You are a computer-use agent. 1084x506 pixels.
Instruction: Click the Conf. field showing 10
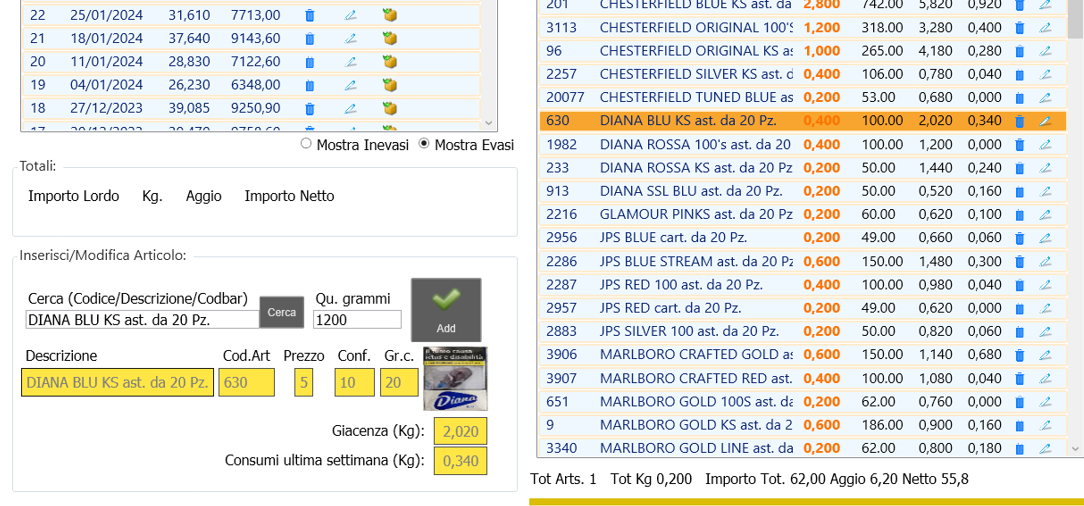pyautogui.click(x=355, y=382)
